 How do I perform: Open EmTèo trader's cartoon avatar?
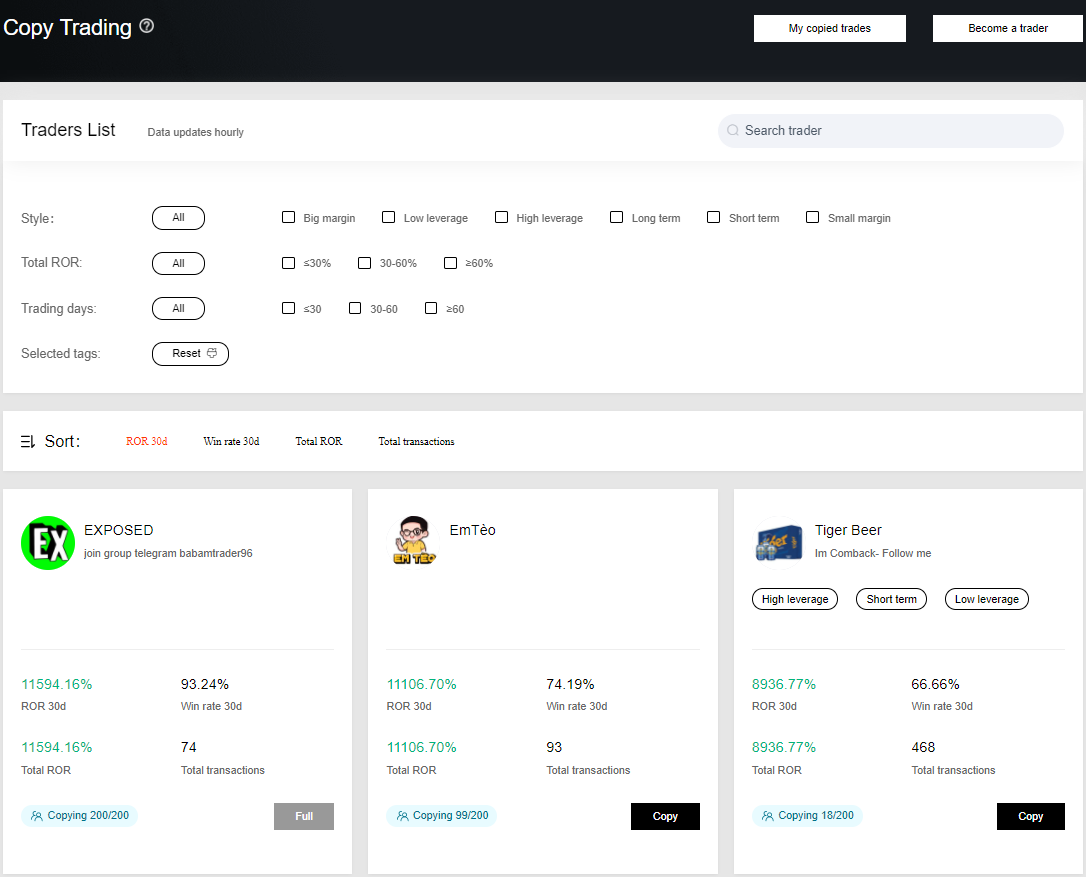[413, 541]
